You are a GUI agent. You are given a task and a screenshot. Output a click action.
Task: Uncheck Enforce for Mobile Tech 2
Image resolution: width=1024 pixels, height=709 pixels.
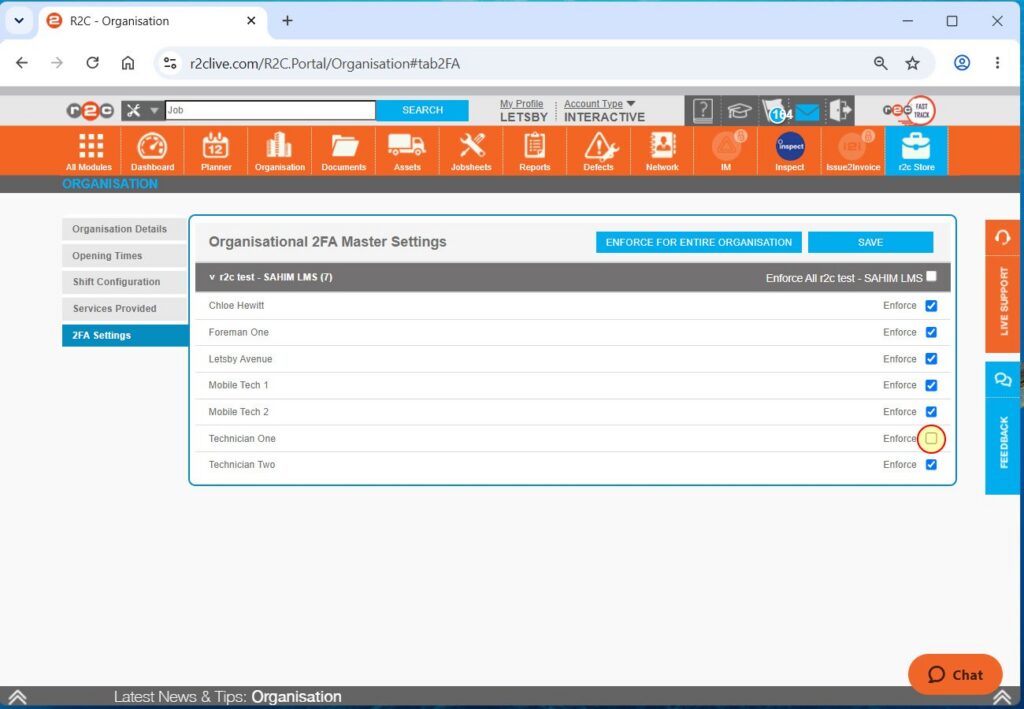(x=931, y=412)
